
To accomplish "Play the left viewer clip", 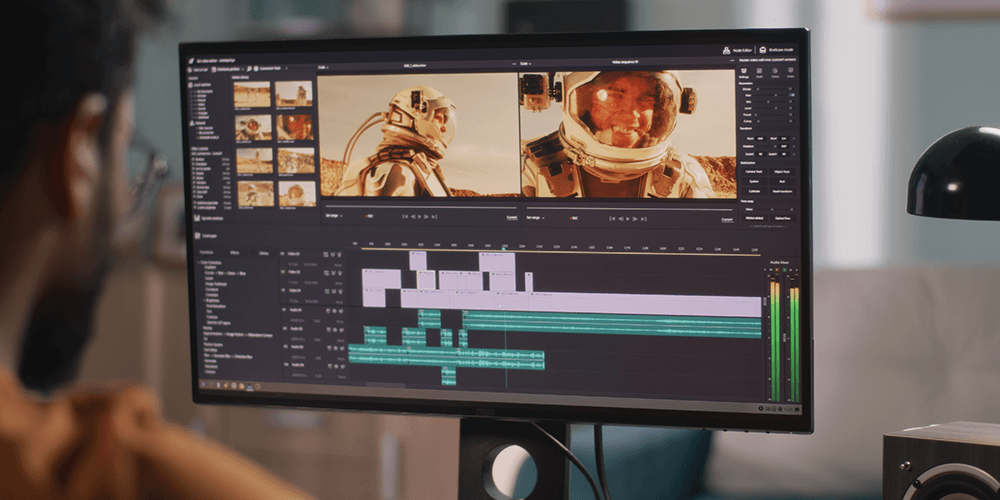I will [x=419, y=217].
